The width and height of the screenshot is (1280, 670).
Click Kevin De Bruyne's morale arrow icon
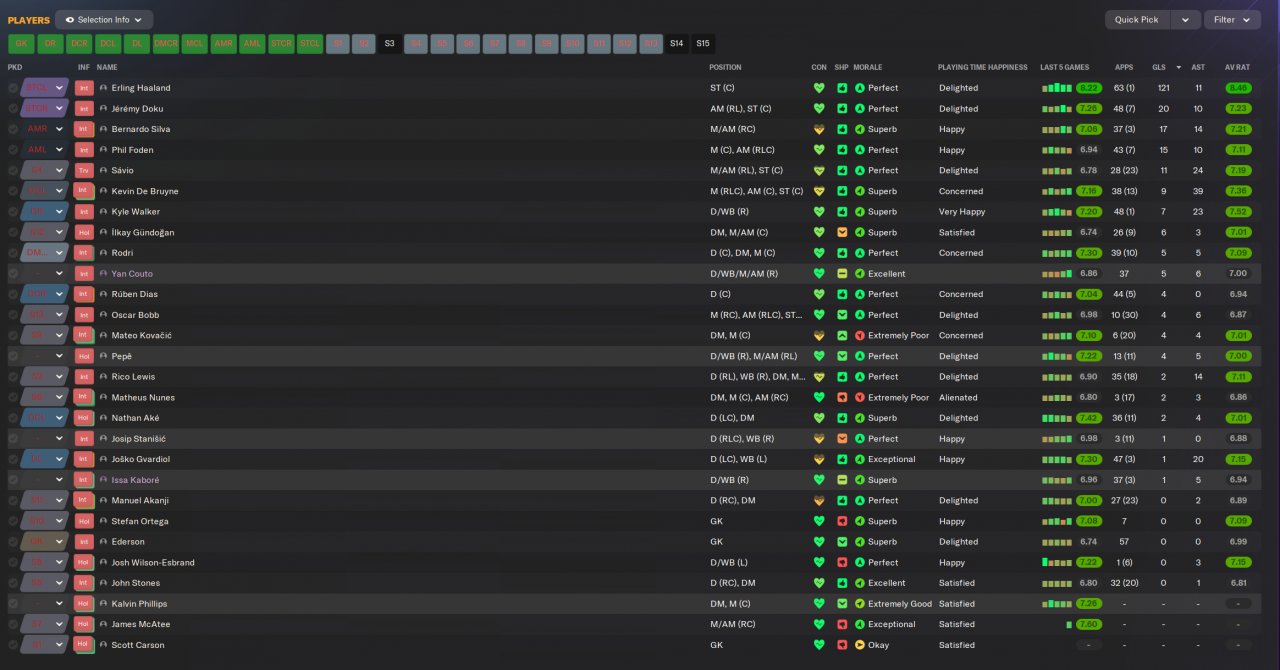point(860,191)
